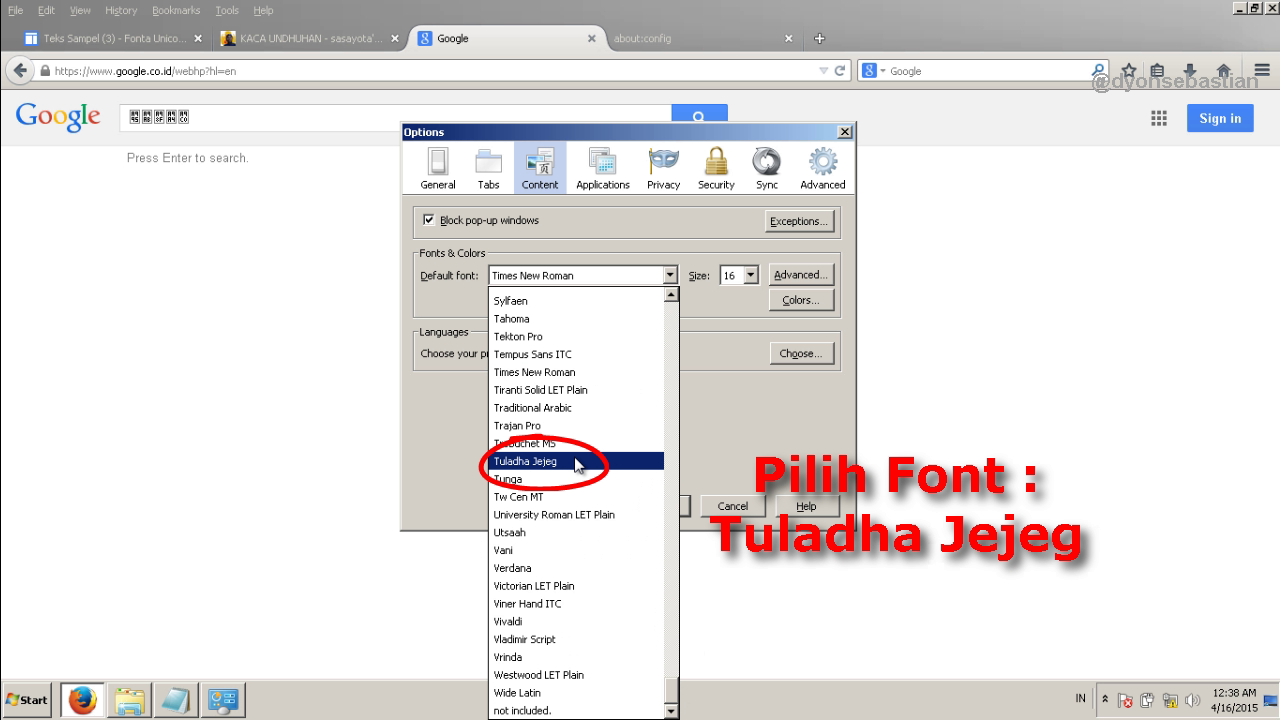This screenshot has width=1280, height=720.
Task: Open the search engine selector dropdown
Action: point(874,71)
